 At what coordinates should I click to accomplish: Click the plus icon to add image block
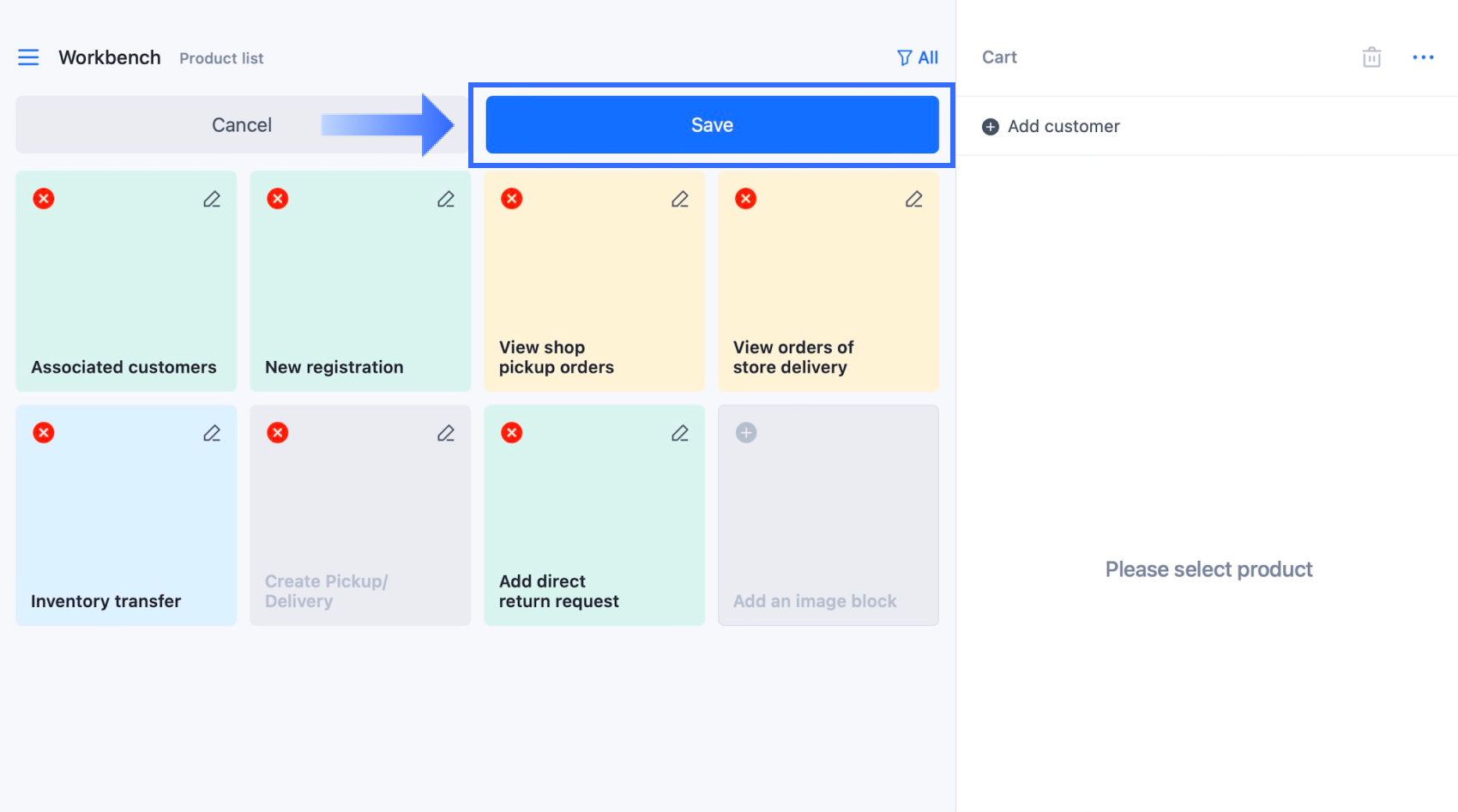click(746, 433)
